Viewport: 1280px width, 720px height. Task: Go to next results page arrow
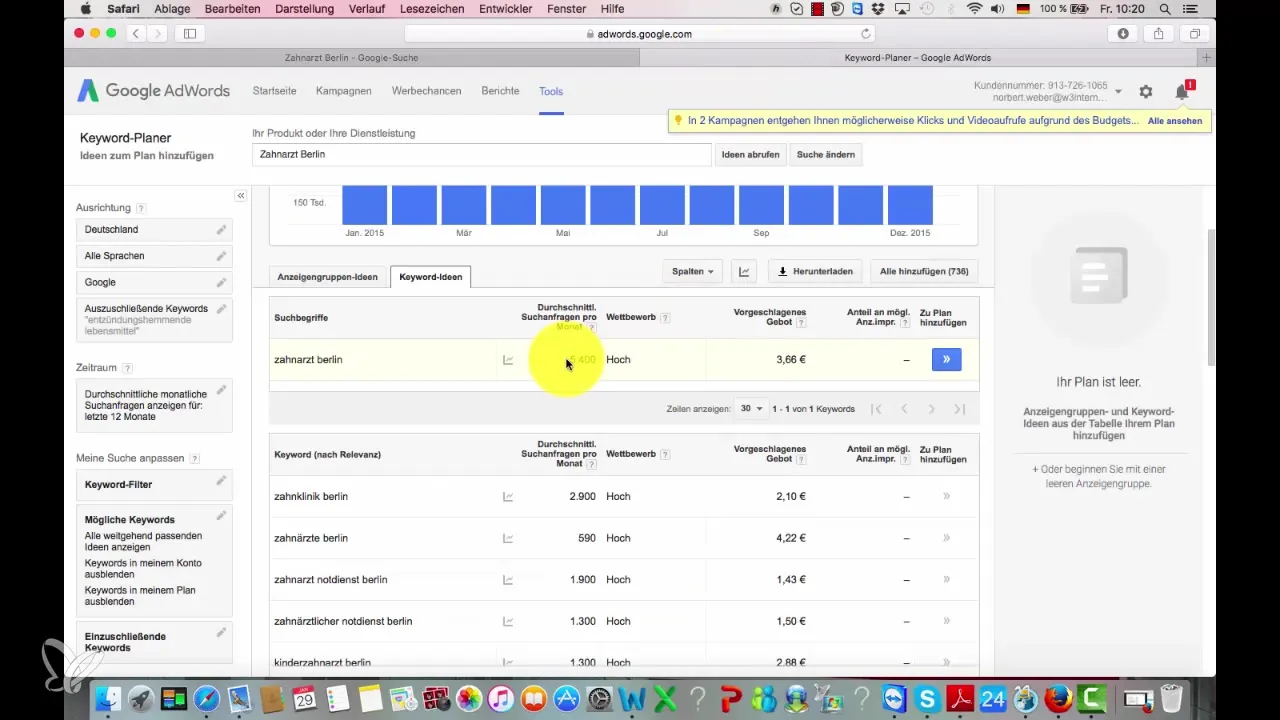click(x=931, y=409)
